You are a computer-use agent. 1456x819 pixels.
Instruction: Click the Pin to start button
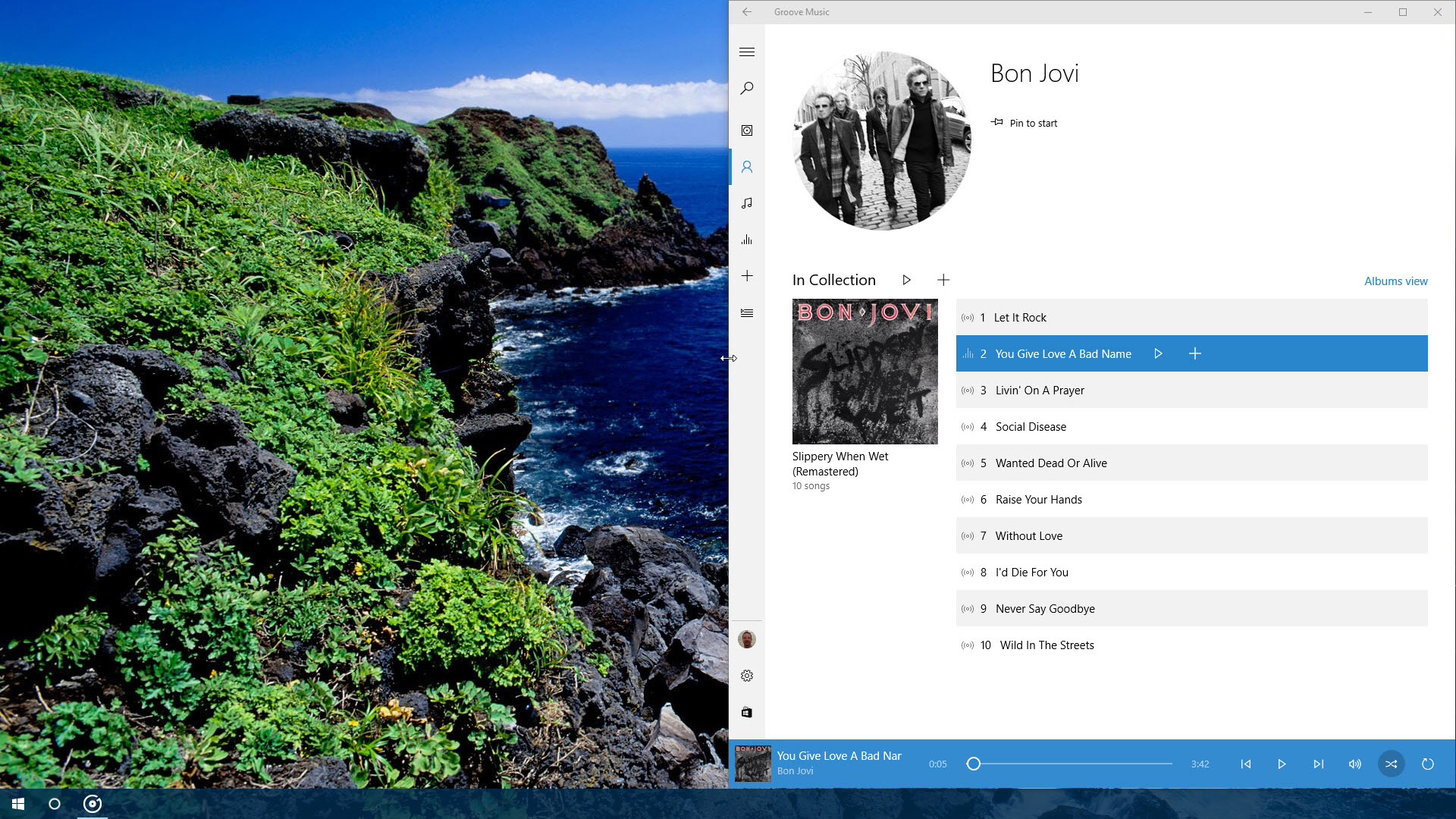coord(1024,123)
